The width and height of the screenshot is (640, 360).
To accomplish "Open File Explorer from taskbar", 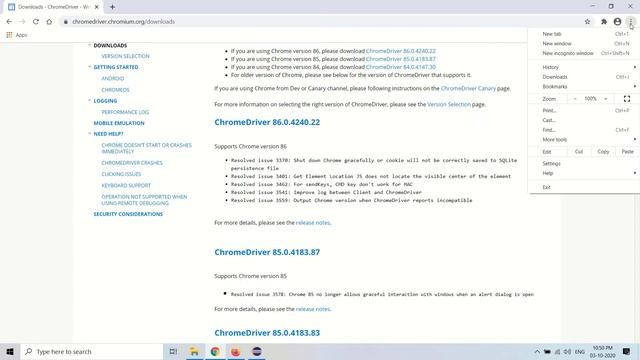I will 194,351.
